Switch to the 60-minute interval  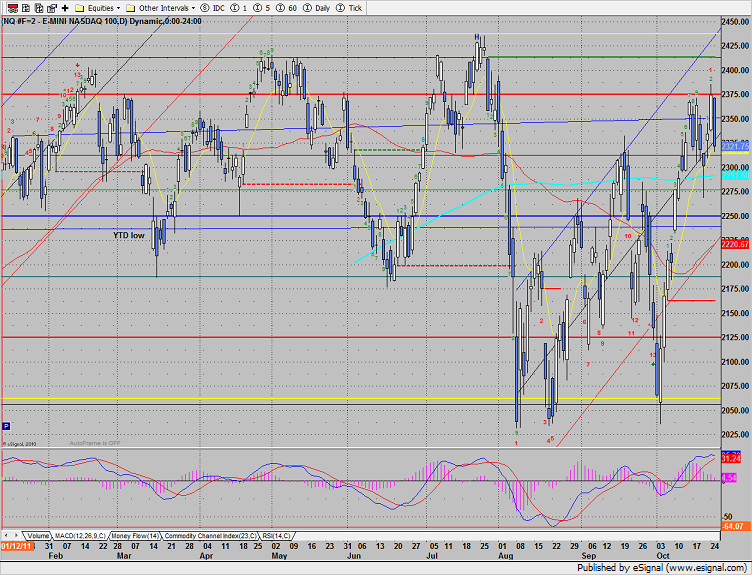[x=287, y=8]
